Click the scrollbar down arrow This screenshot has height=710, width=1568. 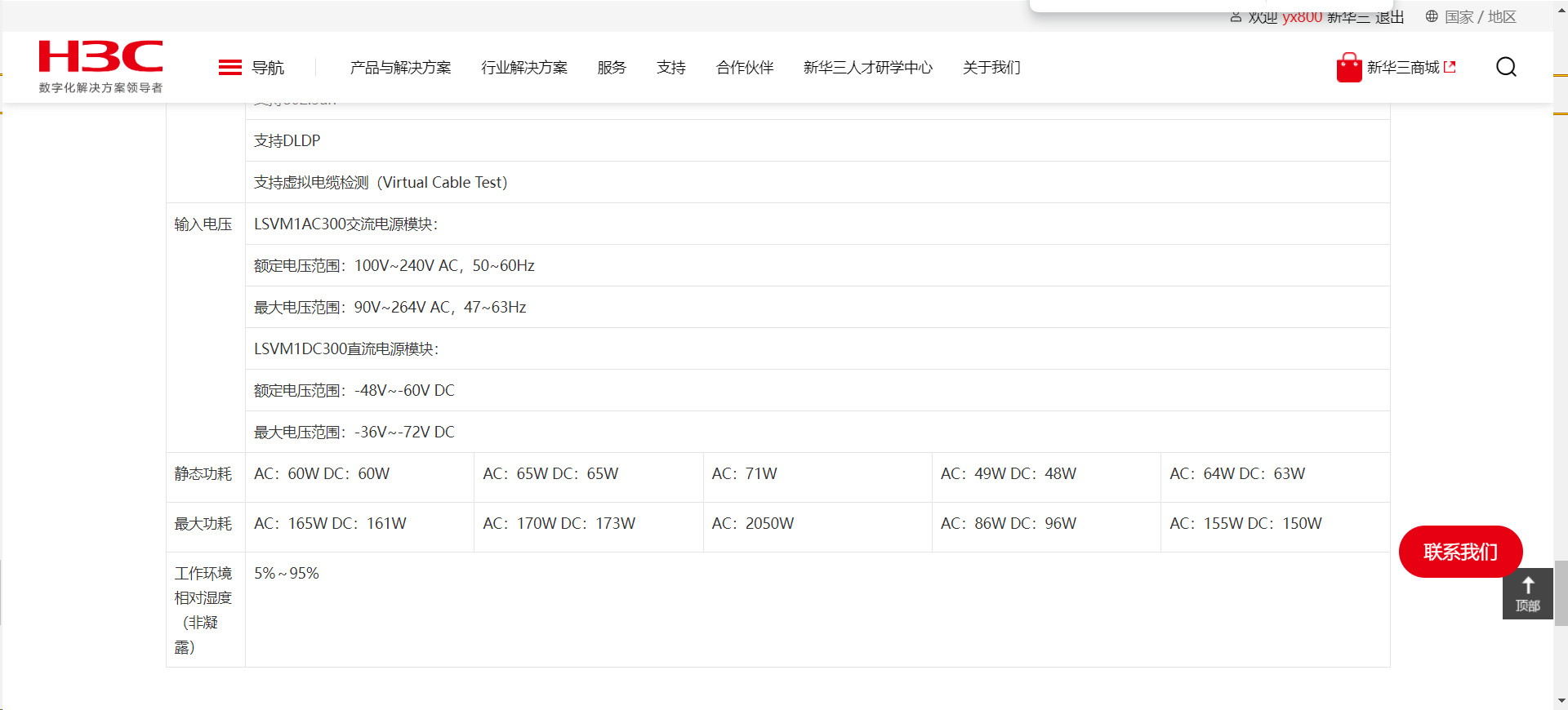click(1561, 701)
